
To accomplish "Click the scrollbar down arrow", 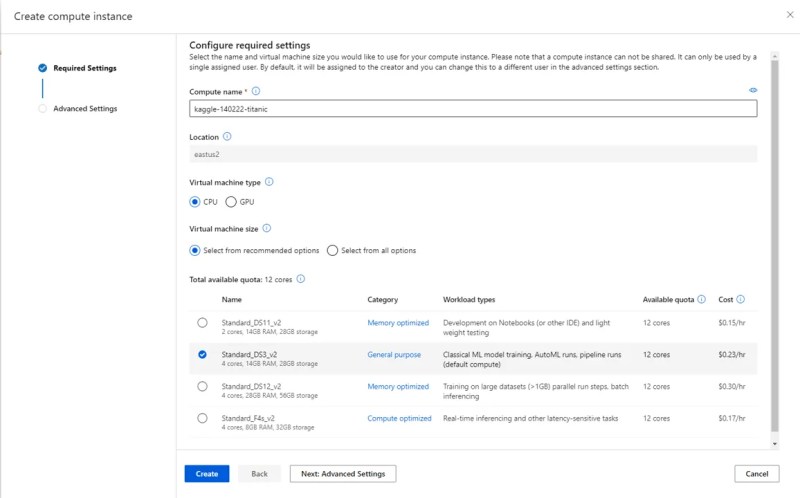I will click(x=774, y=444).
